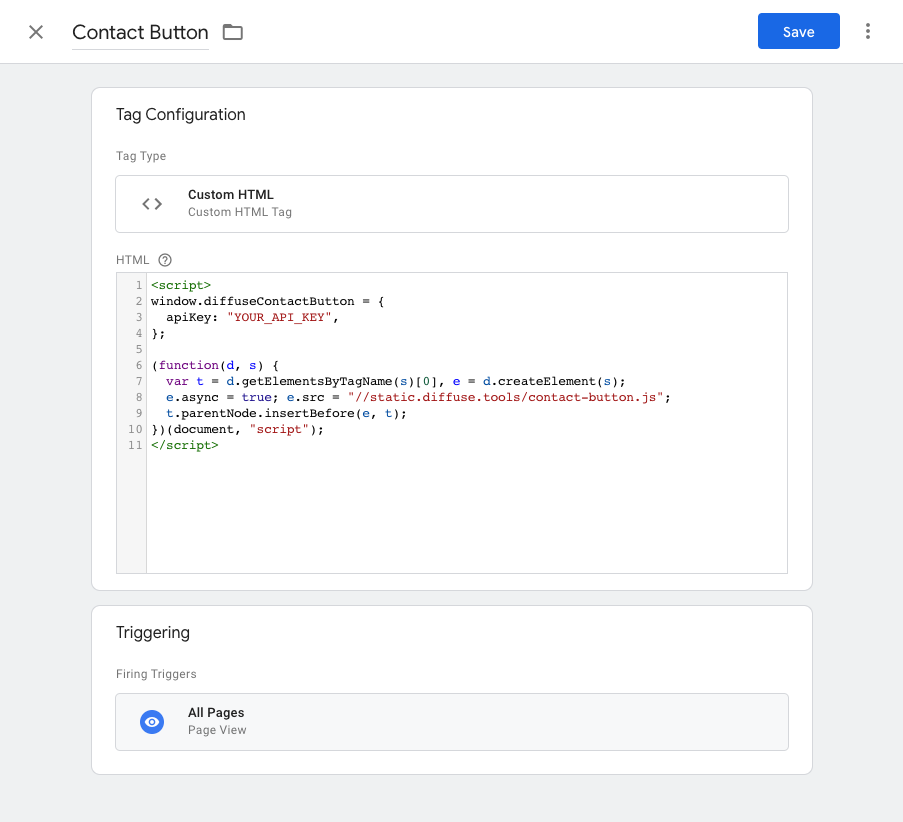Click the Page View trigger subtitle
The image size is (903, 822).
[217, 730]
